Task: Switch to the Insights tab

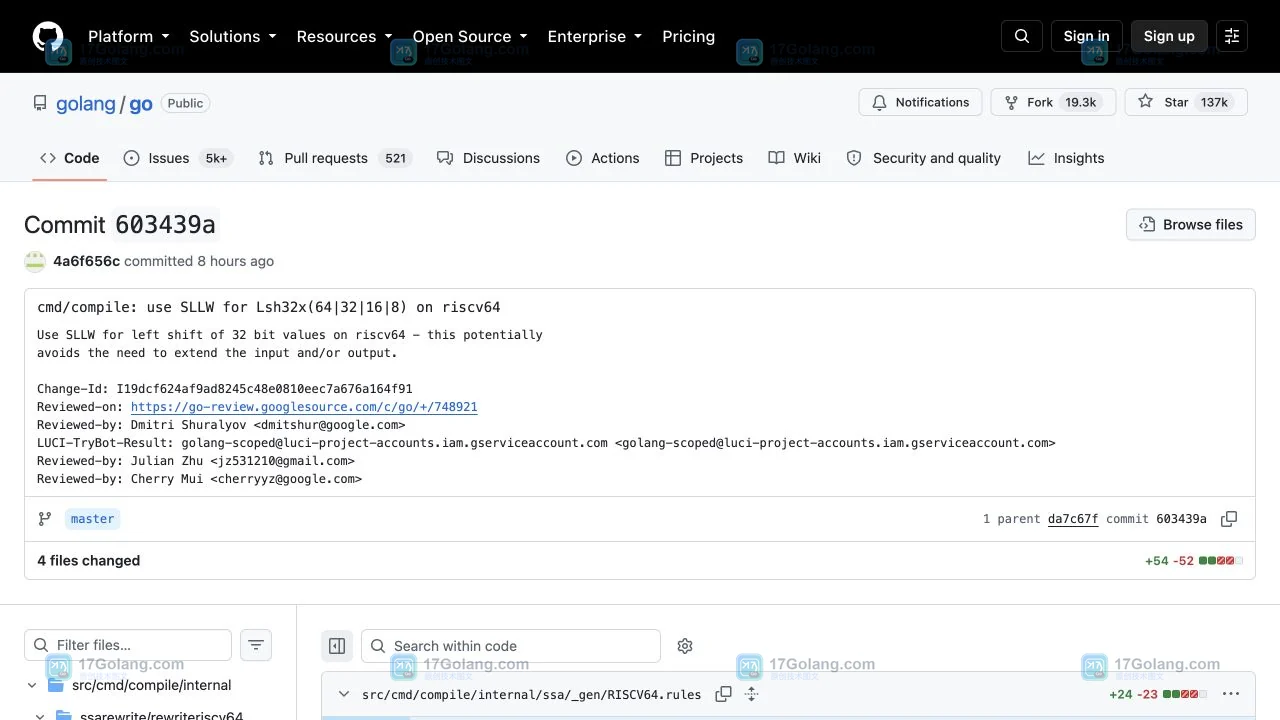Action: 1066,158
